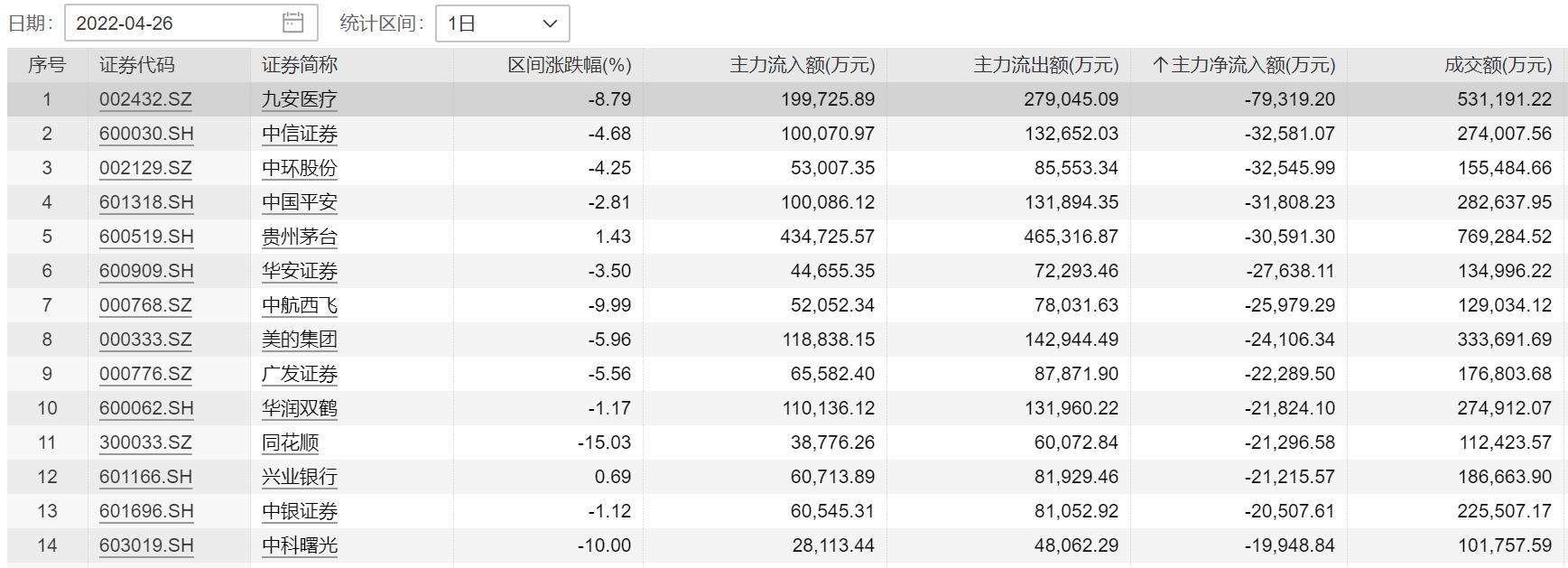This screenshot has height=568, width=1568.
Task: Open the 美的集团 stock link
Action: click(x=299, y=340)
